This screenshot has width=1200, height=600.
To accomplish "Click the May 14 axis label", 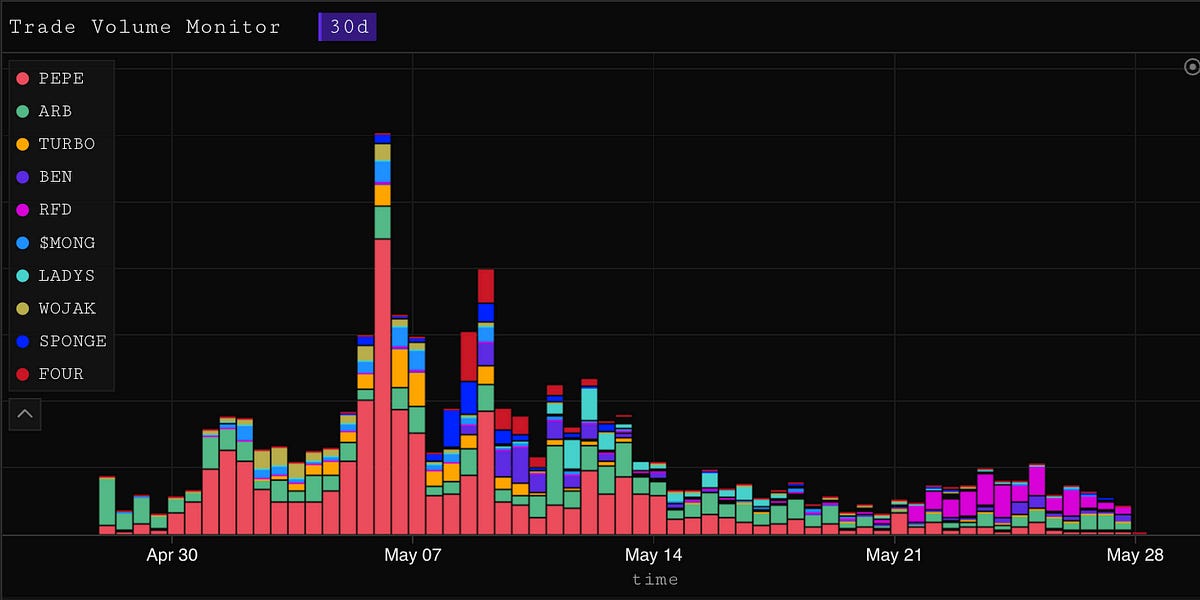I will pyautogui.click(x=654, y=555).
